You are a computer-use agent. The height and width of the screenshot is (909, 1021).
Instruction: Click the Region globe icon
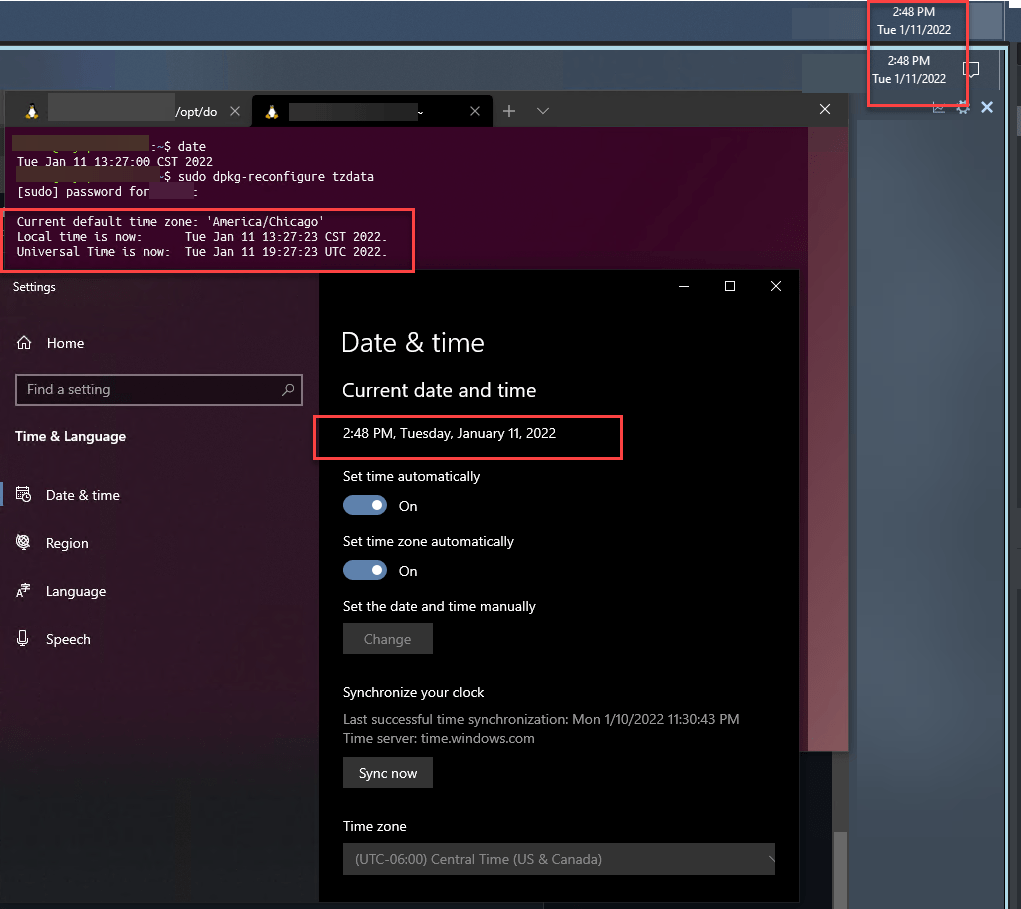pyautogui.click(x=24, y=542)
